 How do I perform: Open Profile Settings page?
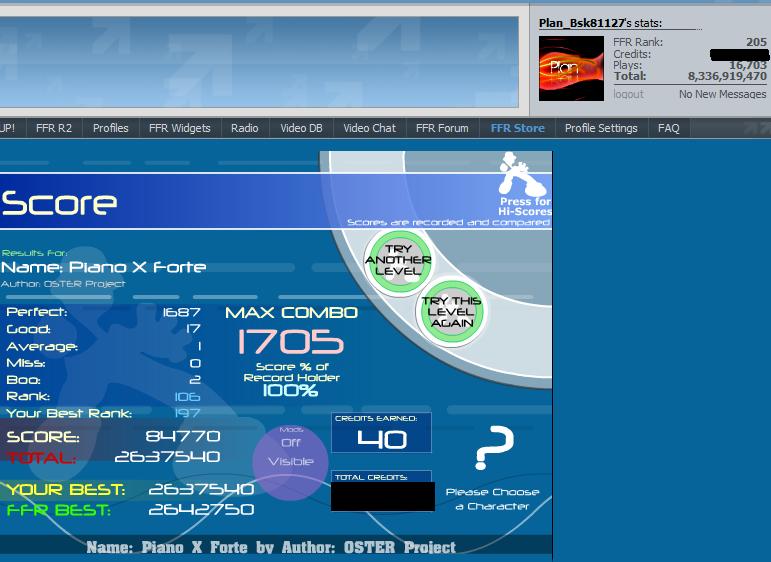pyautogui.click(x=601, y=128)
